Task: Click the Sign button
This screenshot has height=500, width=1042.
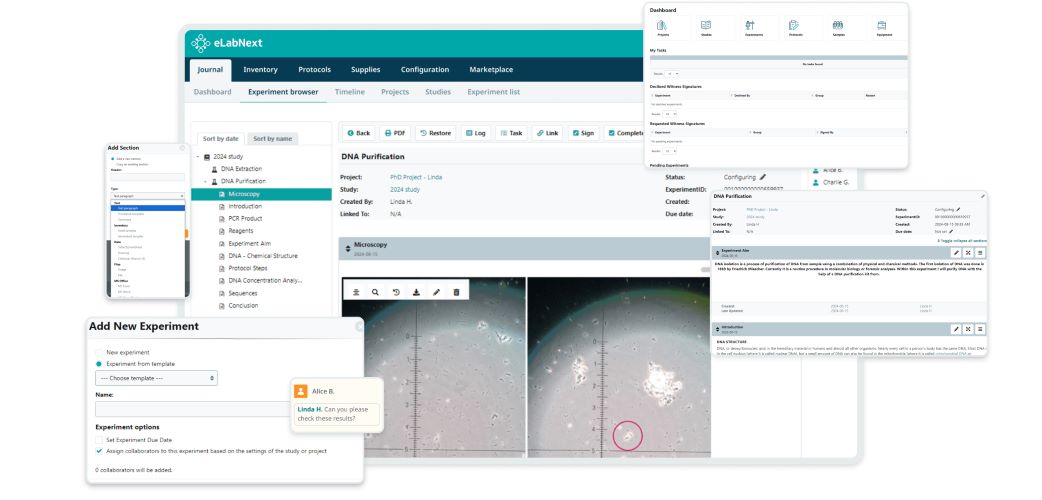Action: pyautogui.click(x=583, y=133)
